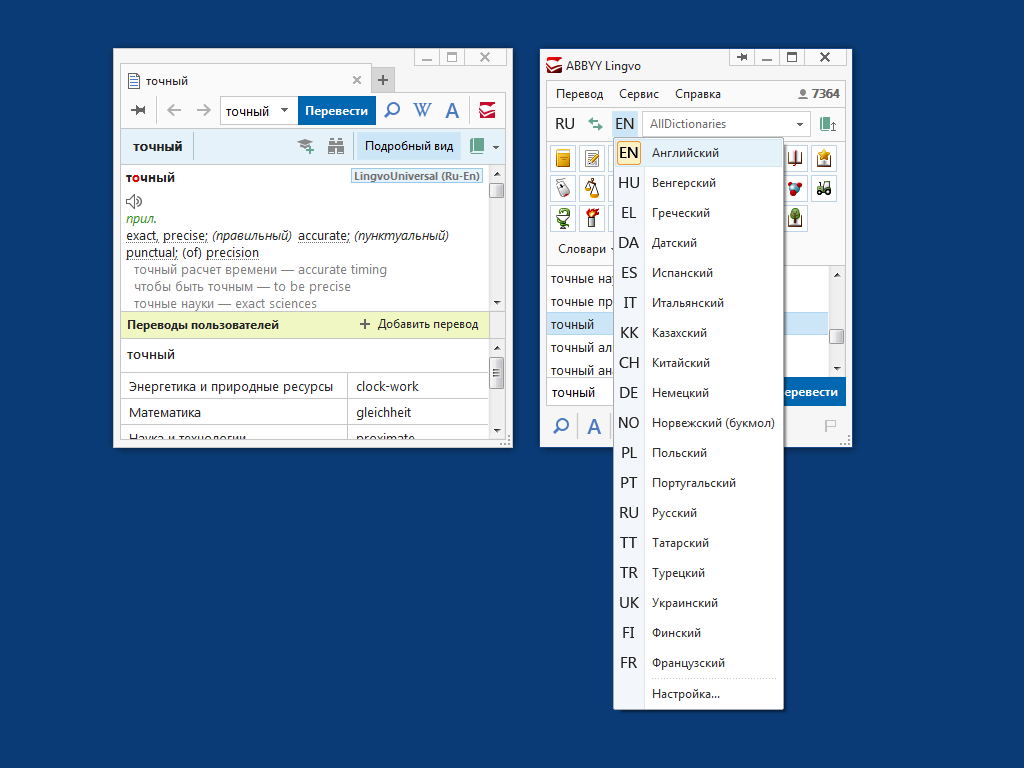Select Немецкий from the language list
Screen dimensions: 1024x768
click(x=680, y=393)
